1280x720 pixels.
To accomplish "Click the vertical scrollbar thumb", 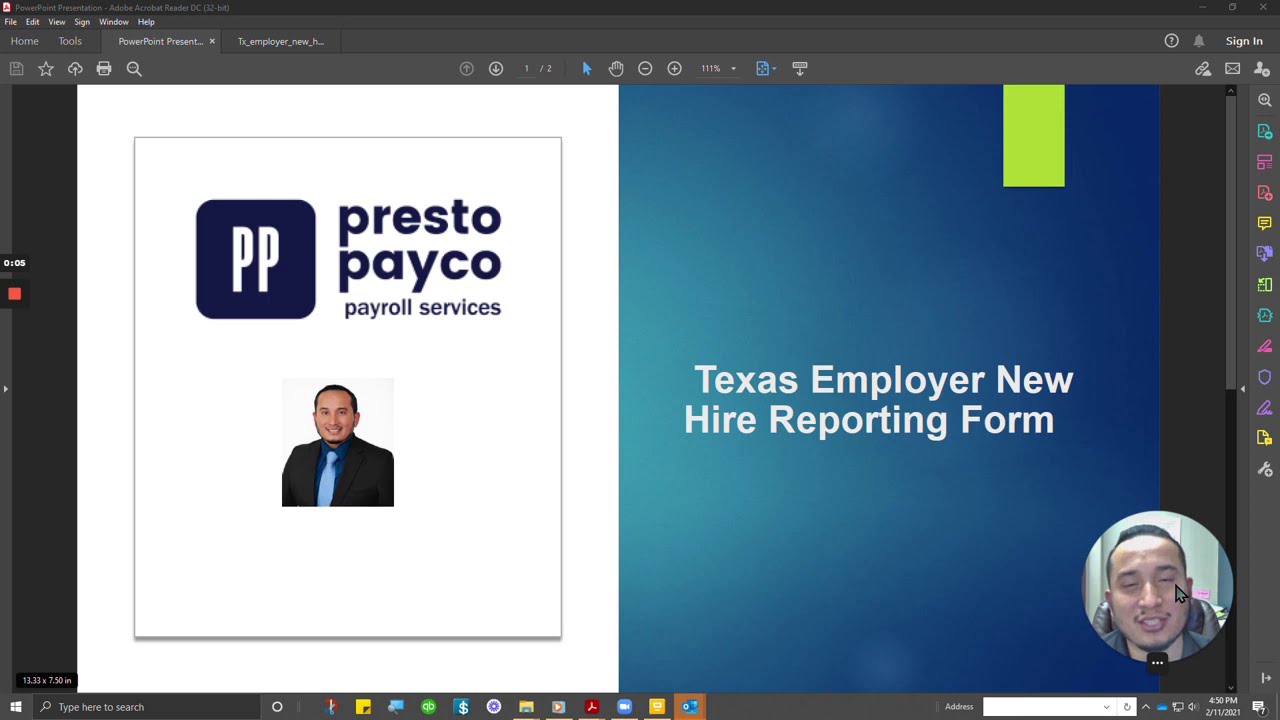I will click(x=1231, y=242).
